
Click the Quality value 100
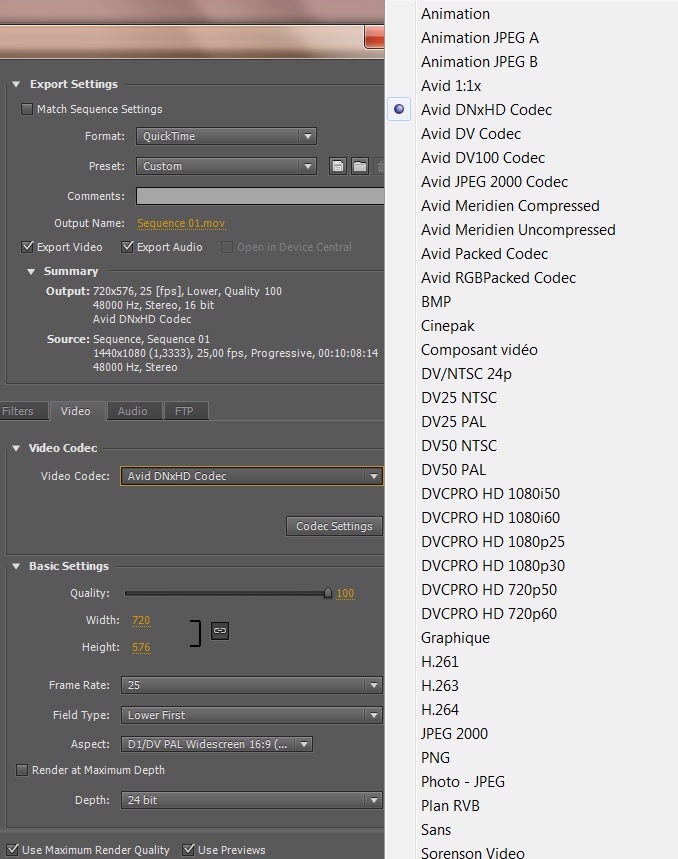[x=345, y=593]
